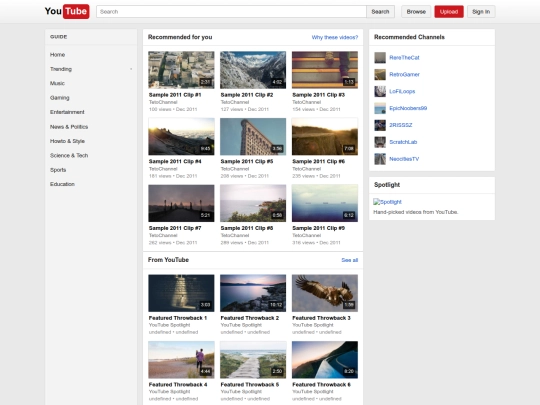Focus the Search input field
This screenshot has width=540, height=405.
(x=231, y=12)
